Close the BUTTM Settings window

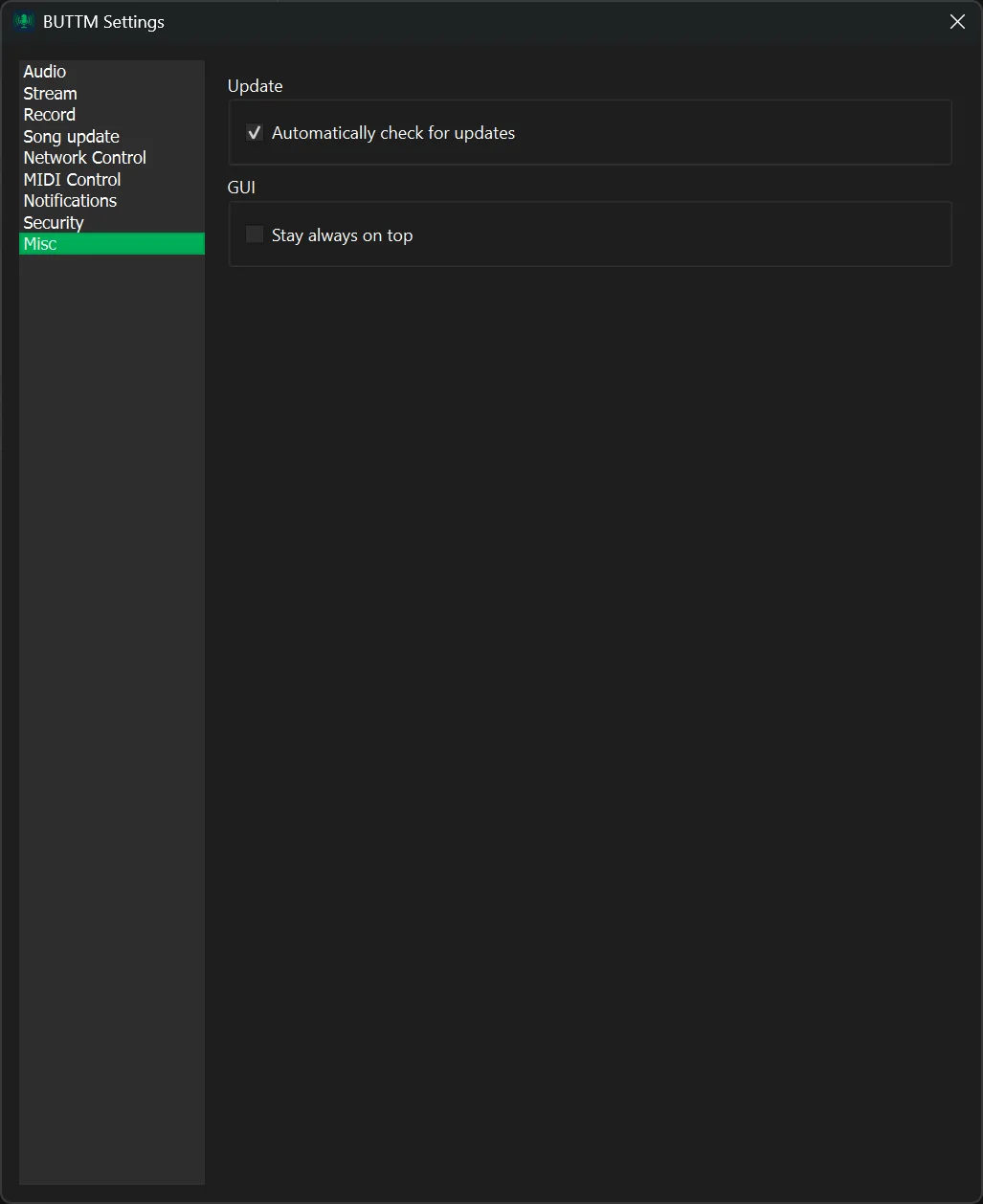click(956, 21)
